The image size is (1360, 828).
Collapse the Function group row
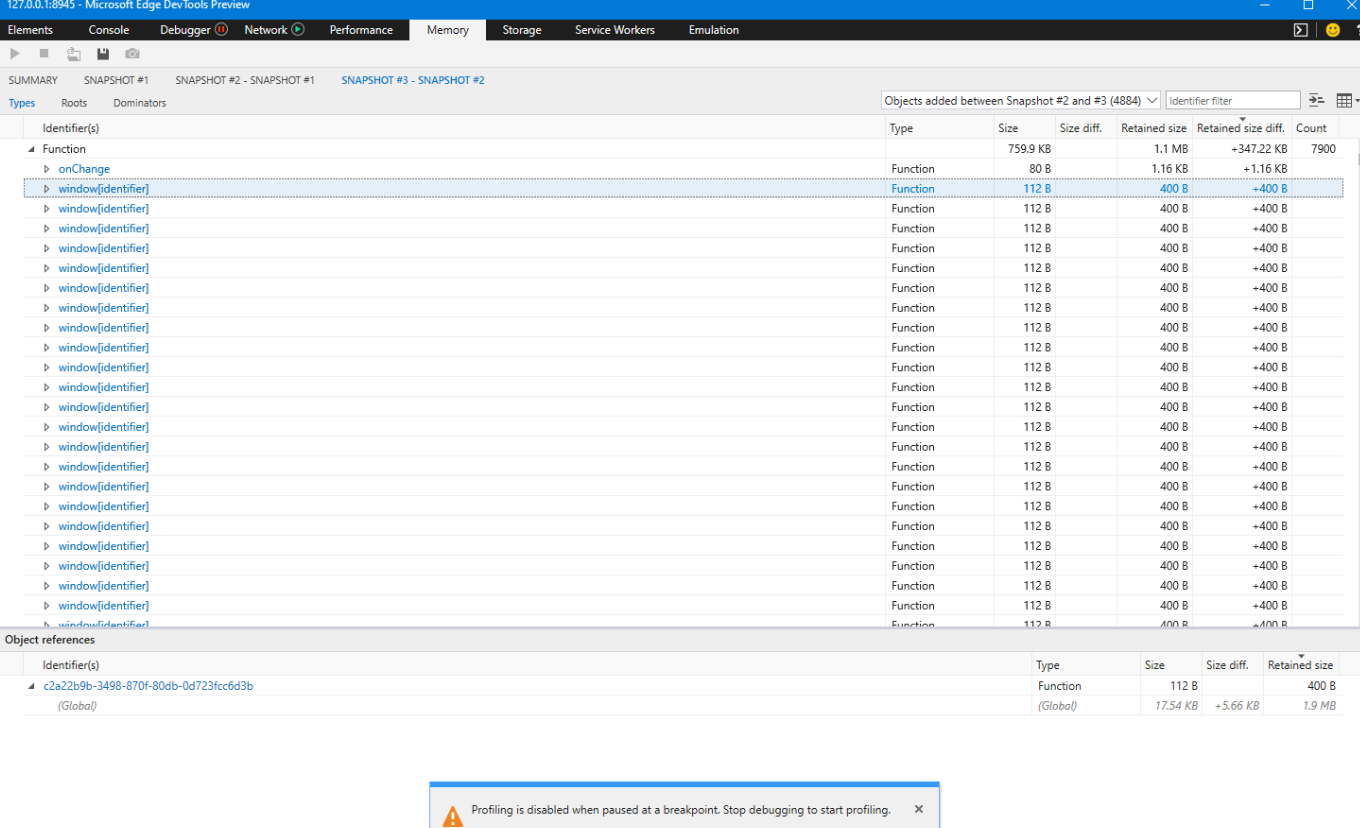coord(32,148)
